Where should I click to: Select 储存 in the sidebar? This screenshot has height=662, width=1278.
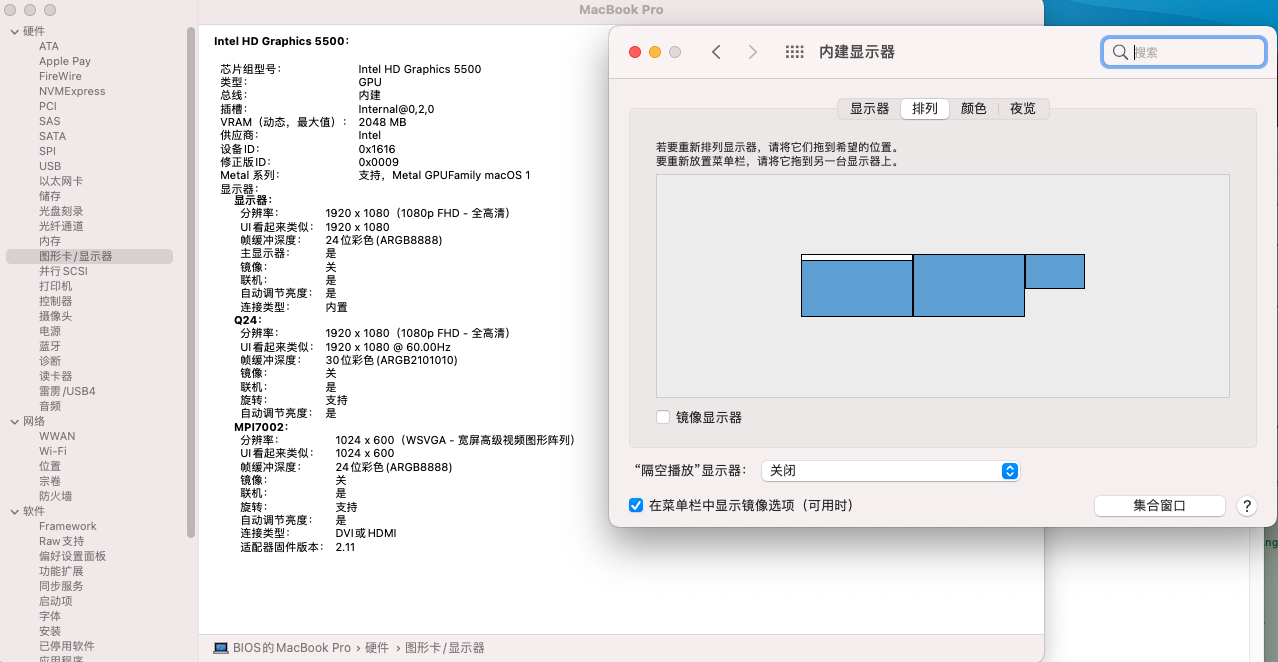(50, 196)
